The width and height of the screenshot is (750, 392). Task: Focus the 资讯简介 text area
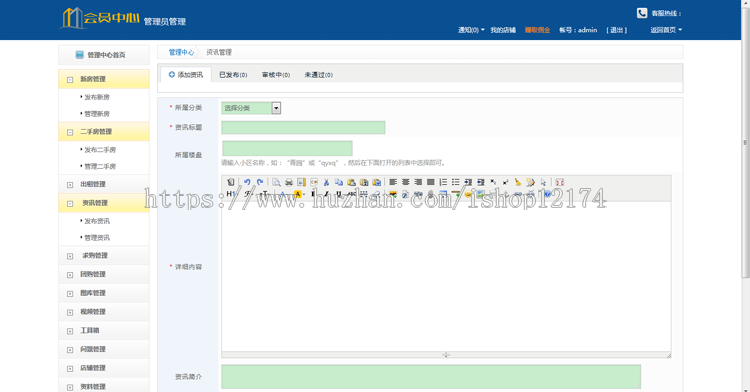point(431,377)
